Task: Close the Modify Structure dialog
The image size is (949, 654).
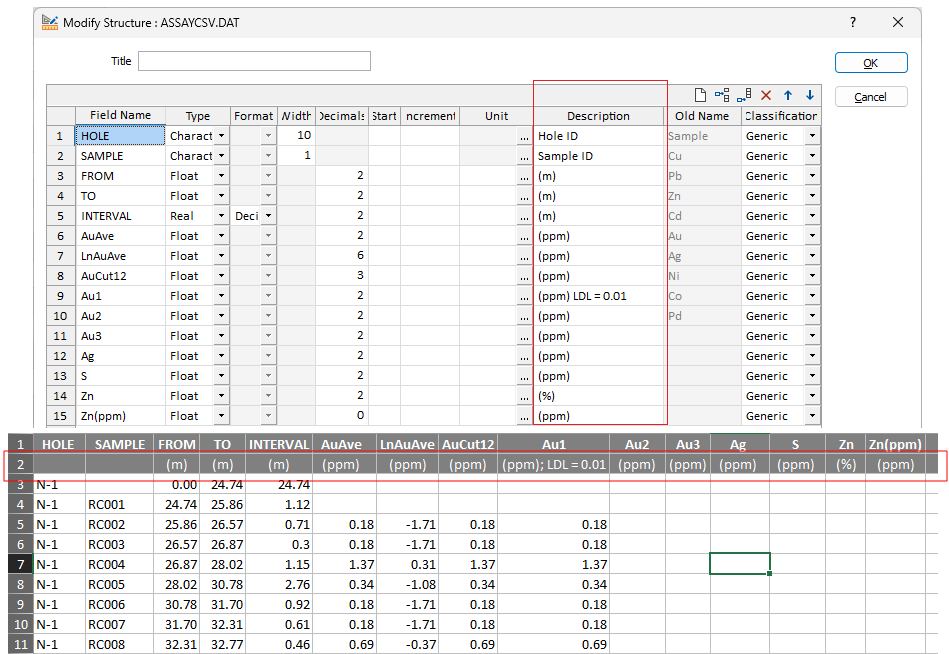Action: [x=898, y=22]
